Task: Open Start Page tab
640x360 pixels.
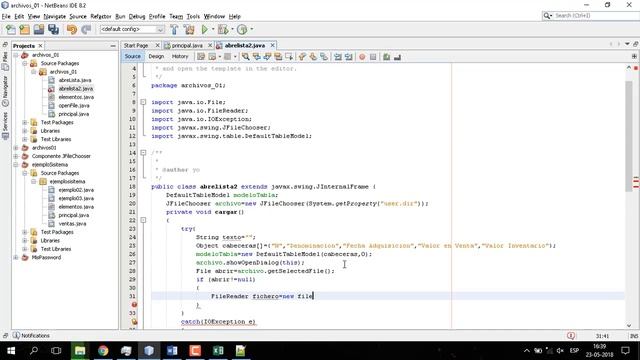Action: click(136, 45)
